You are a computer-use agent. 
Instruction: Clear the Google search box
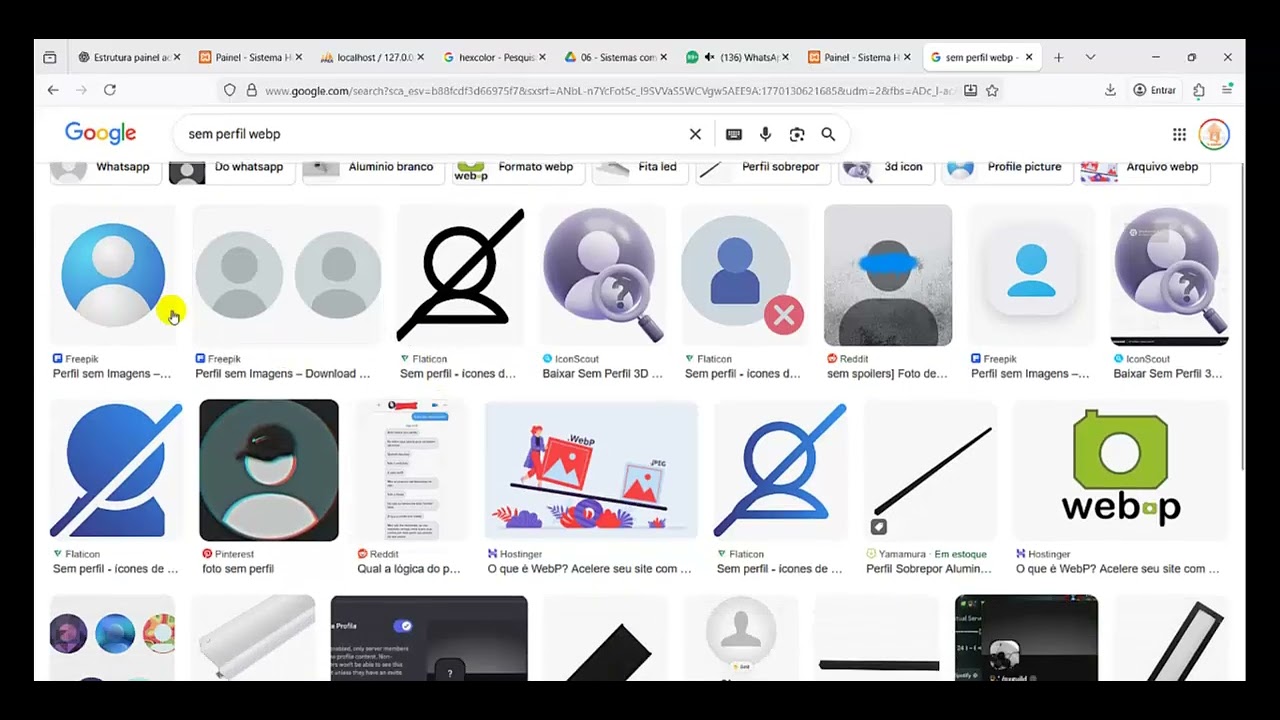[x=695, y=134]
